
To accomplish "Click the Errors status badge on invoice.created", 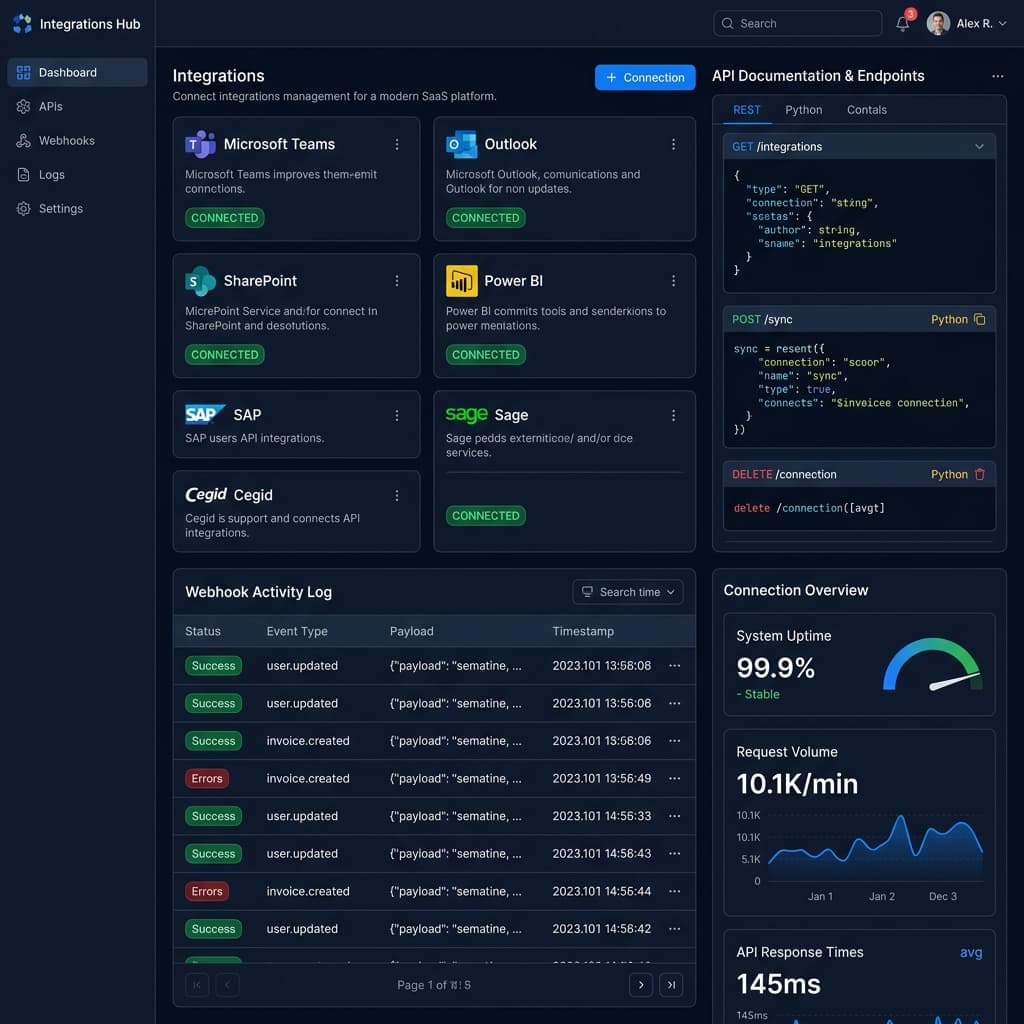I will coord(207,778).
